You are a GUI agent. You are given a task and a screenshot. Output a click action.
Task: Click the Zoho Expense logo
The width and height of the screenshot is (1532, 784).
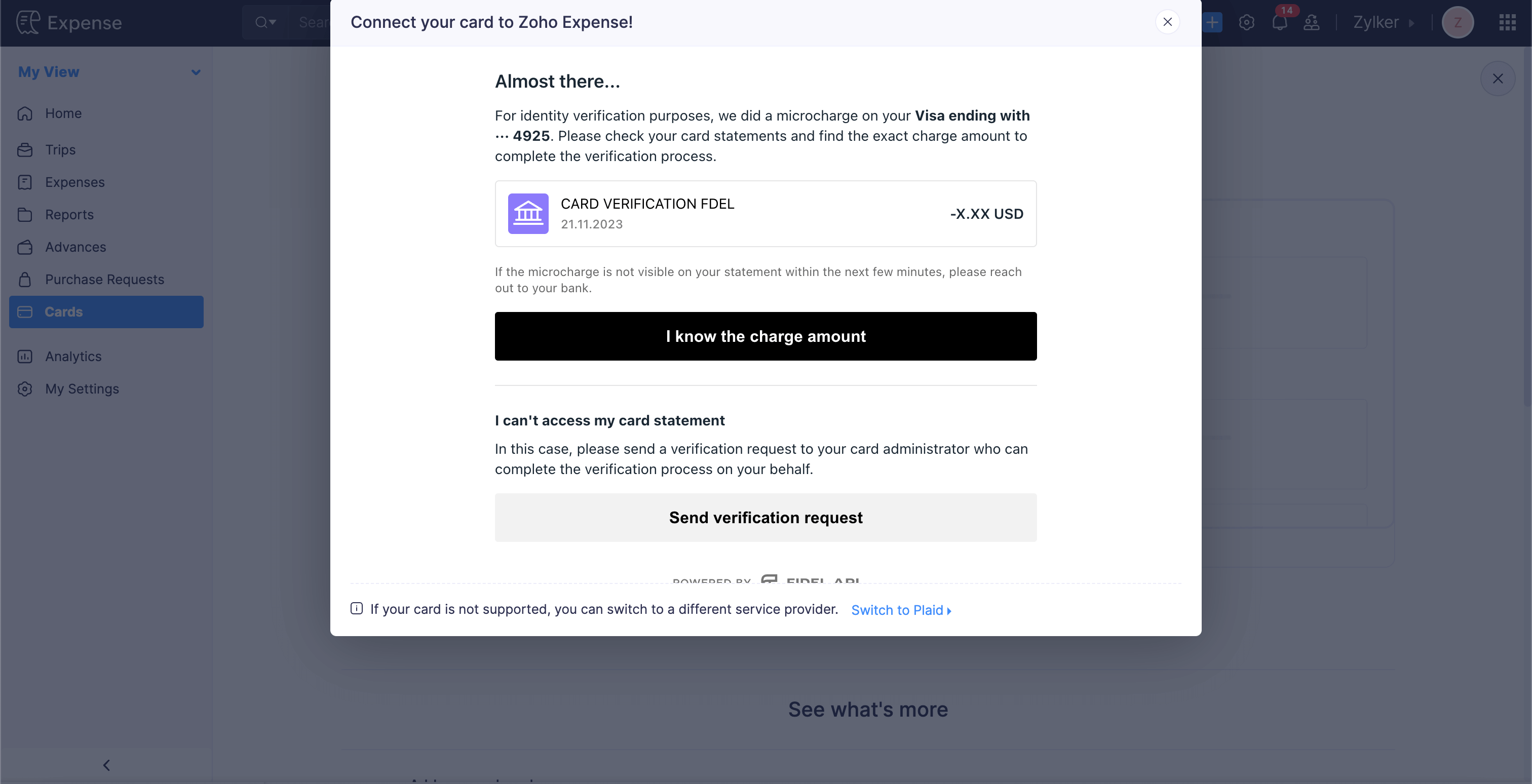tap(69, 23)
